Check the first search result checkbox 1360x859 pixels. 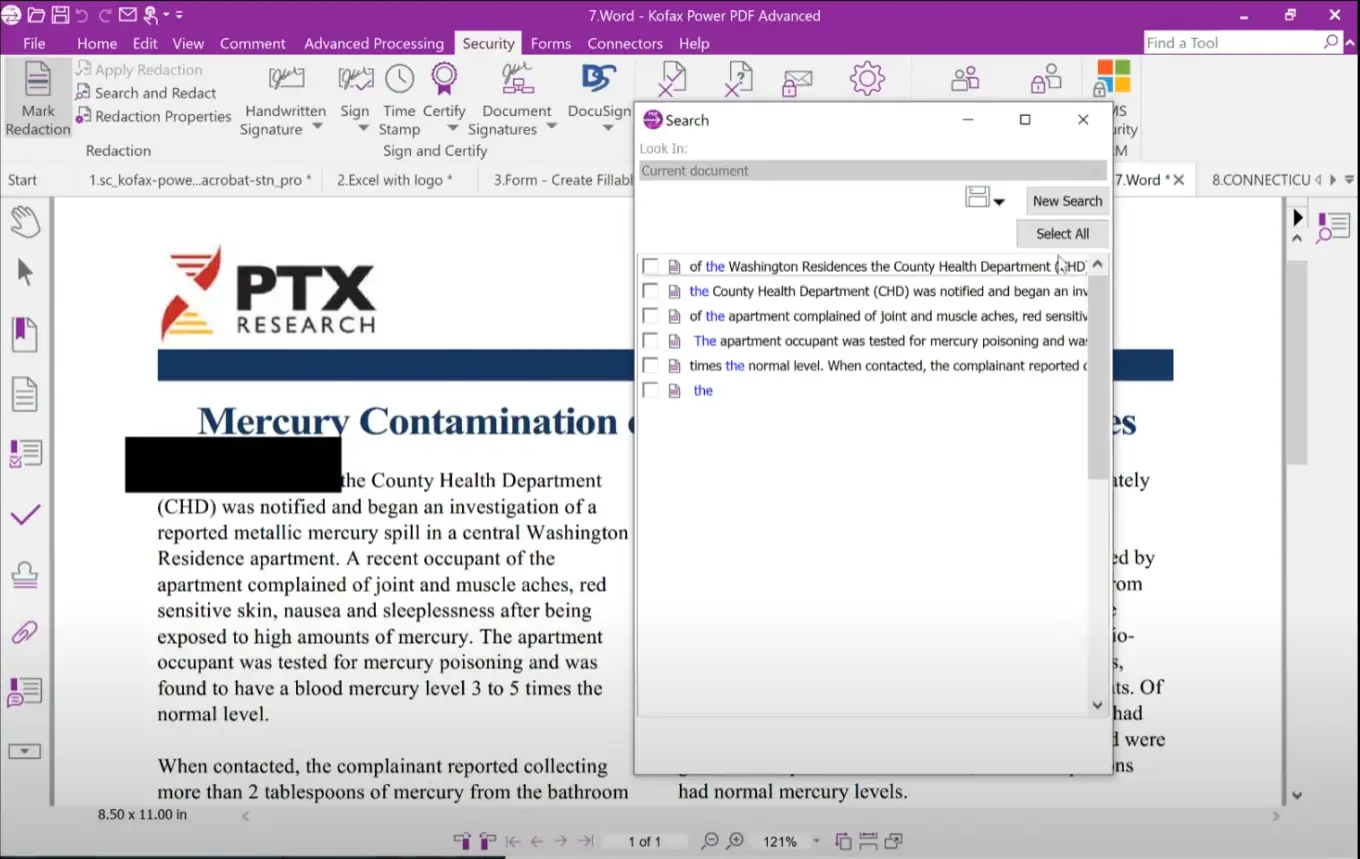(650, 266)
